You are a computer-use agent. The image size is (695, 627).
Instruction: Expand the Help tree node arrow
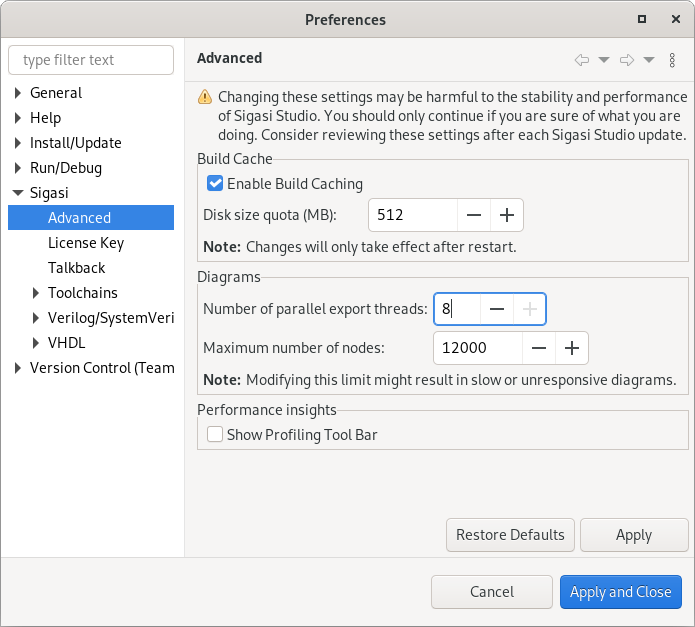click(x=18, y=117)
